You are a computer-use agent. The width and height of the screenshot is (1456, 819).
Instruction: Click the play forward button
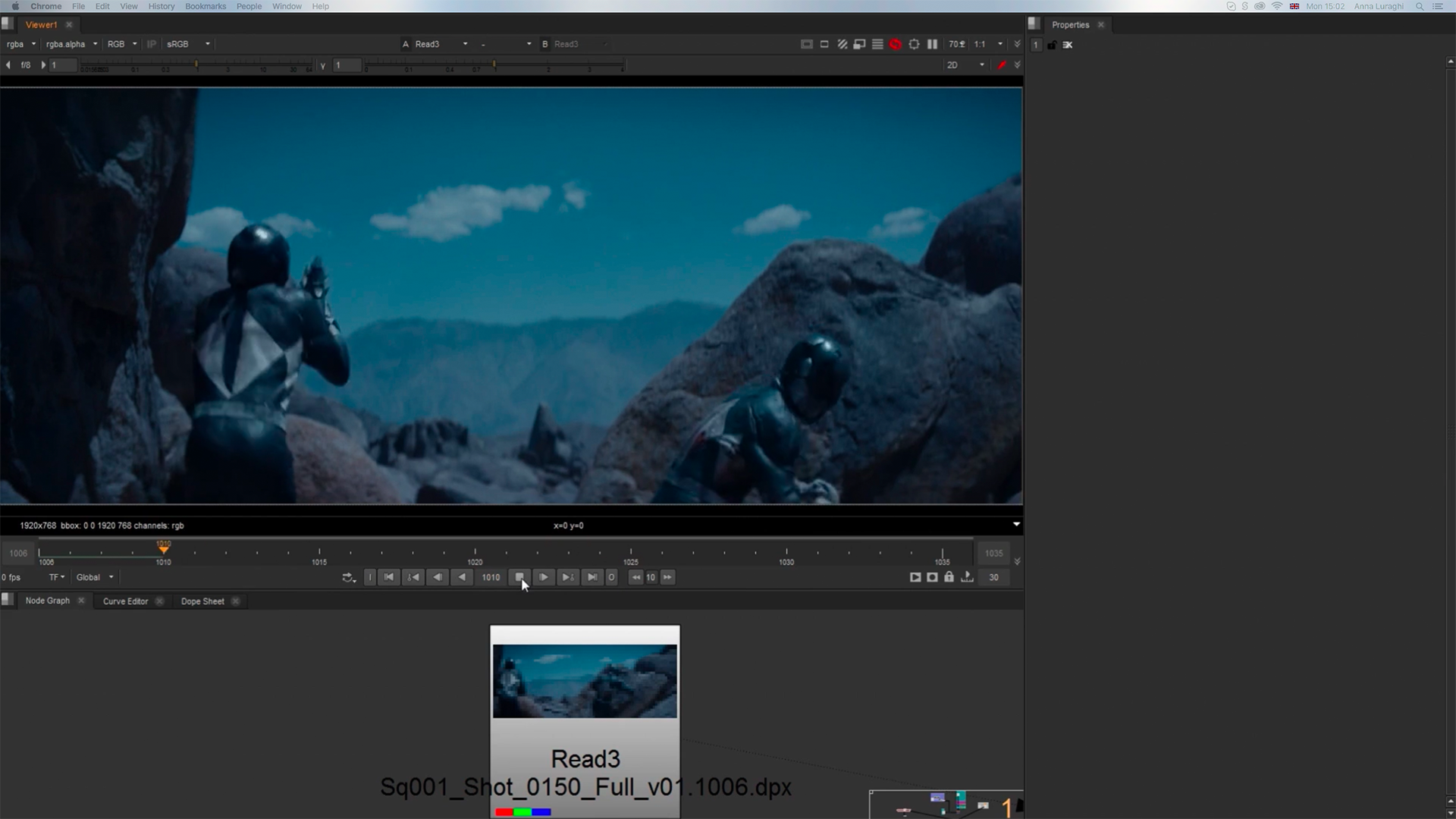click(x=544, y=577)
